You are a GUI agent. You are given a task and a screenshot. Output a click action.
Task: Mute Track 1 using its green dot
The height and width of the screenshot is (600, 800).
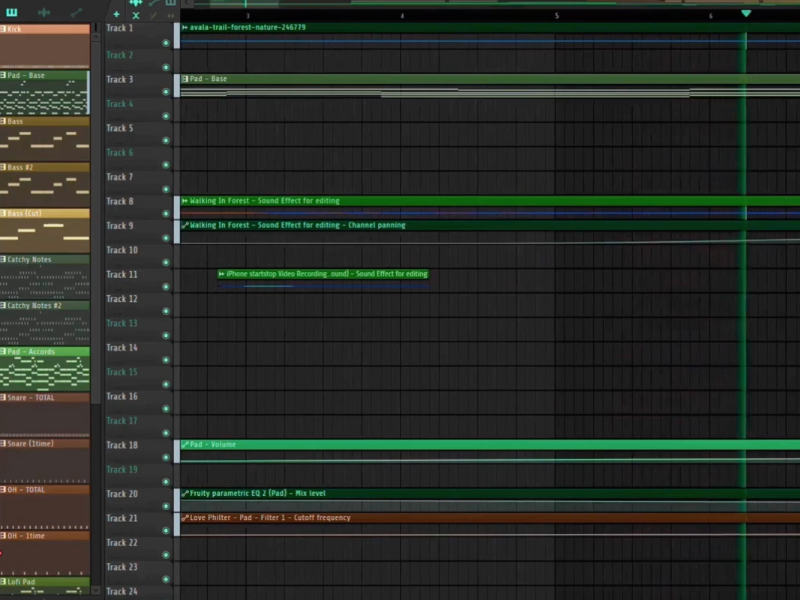pos(166,43)
